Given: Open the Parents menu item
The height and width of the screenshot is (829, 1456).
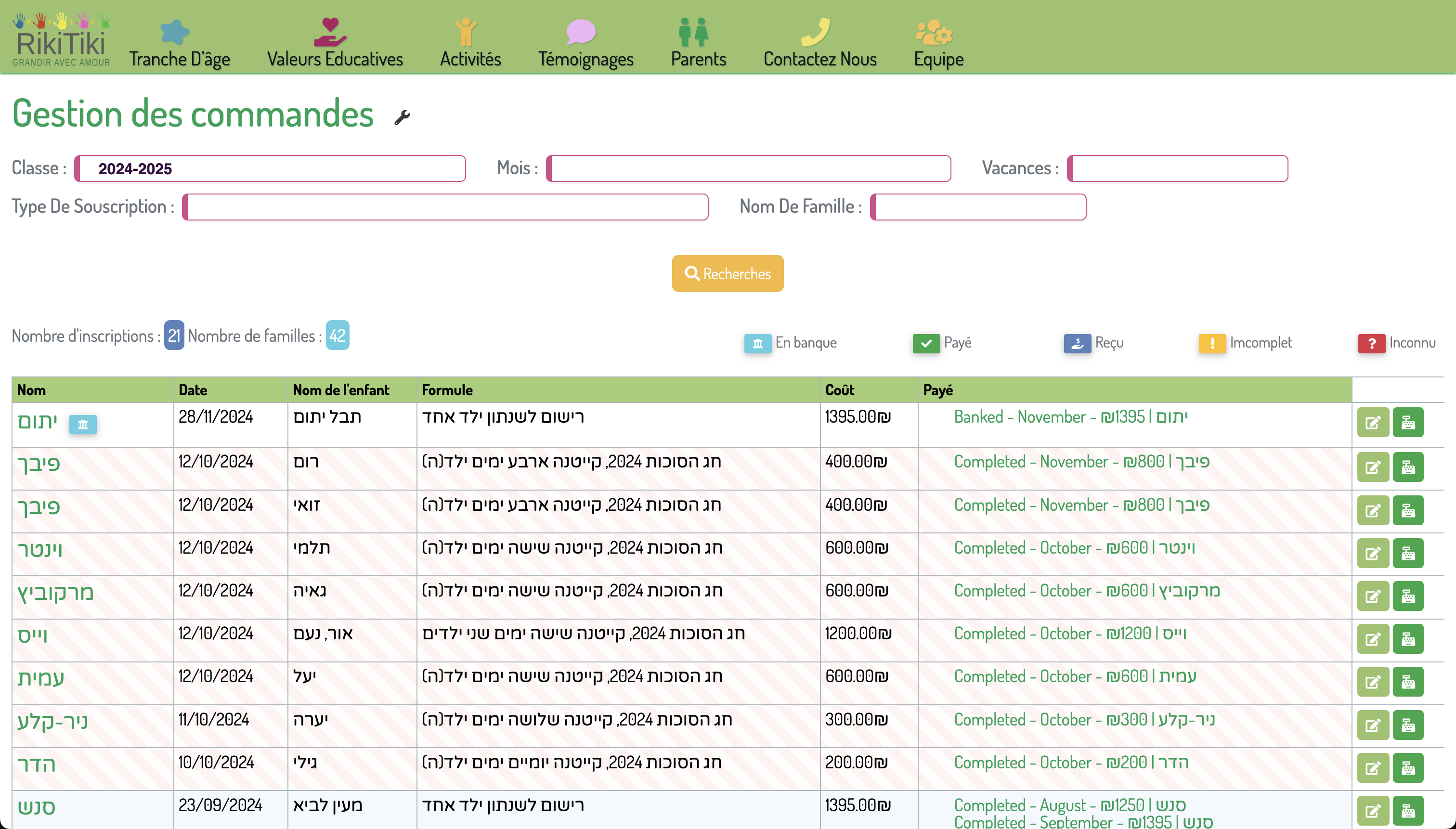Looking at the screenshot, I should [698, 43].
